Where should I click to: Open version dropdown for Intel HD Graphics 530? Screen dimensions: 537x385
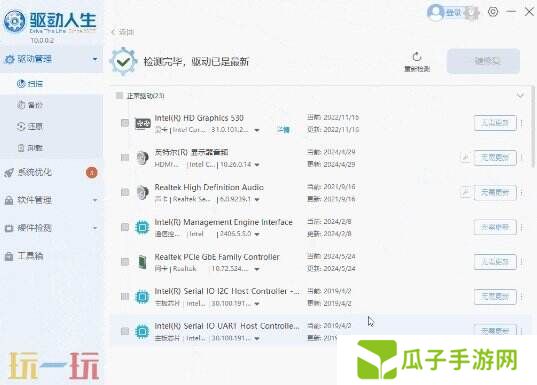(257, 130)
